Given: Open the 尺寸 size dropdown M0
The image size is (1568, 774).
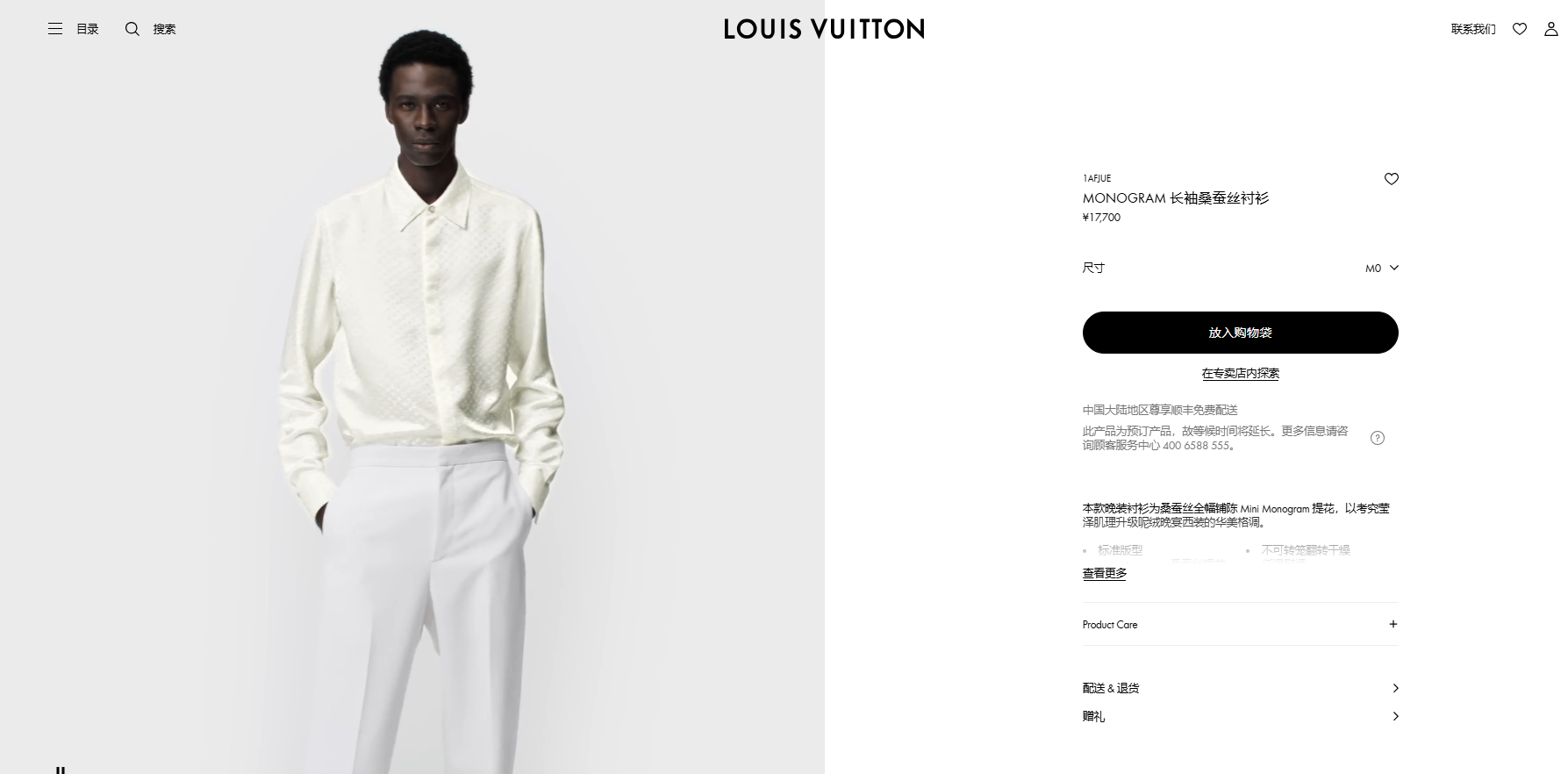Looking at the screenshot, I should point(1381,268).
